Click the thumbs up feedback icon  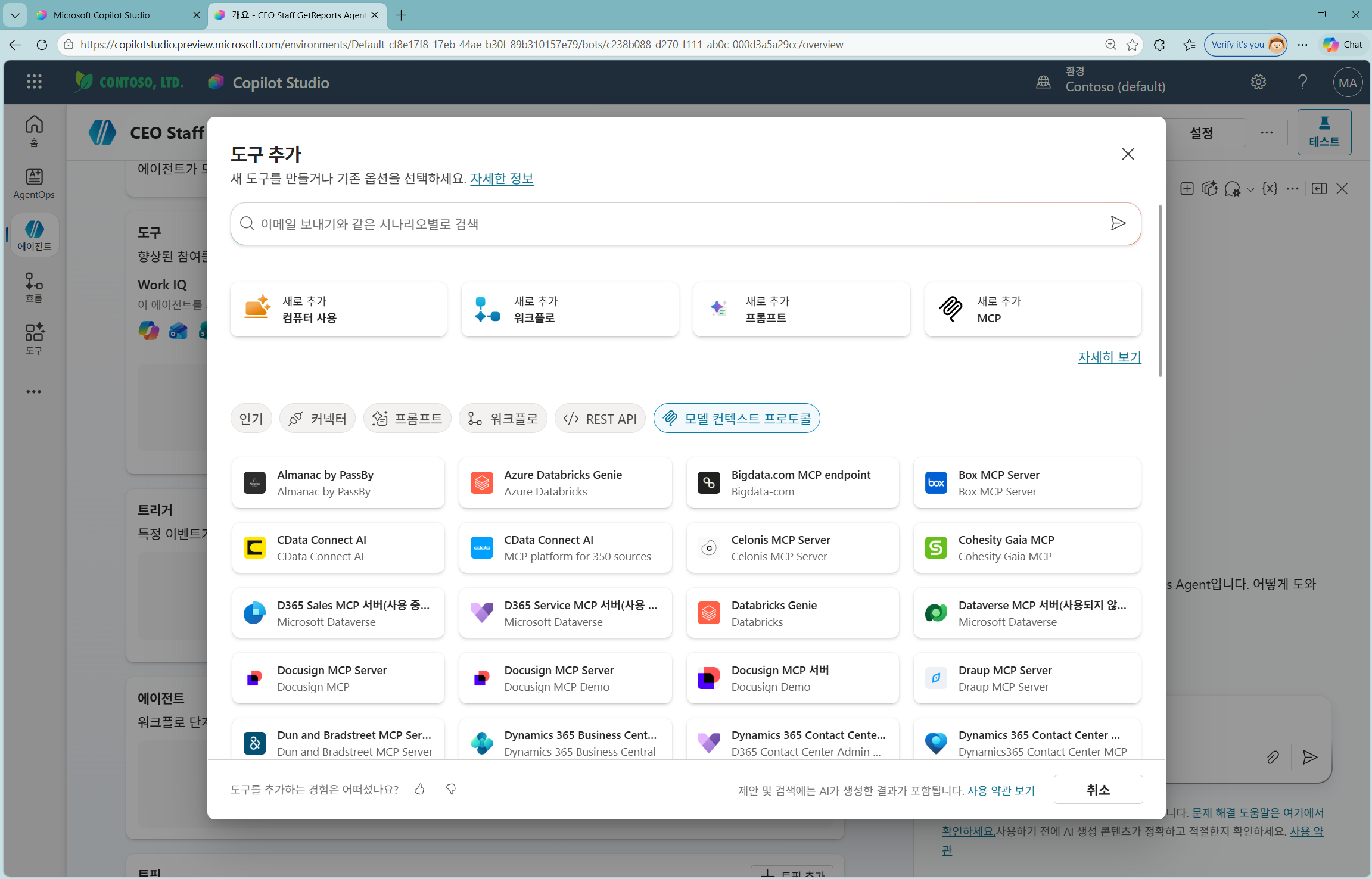pyautogui.click(x=419, y=790)
